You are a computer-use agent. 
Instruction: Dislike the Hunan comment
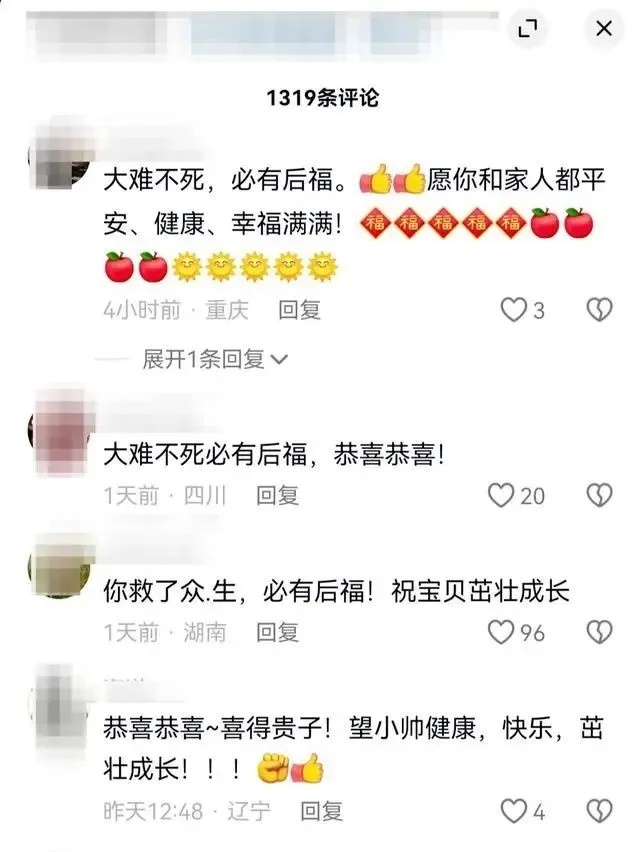tap(599, 632)
